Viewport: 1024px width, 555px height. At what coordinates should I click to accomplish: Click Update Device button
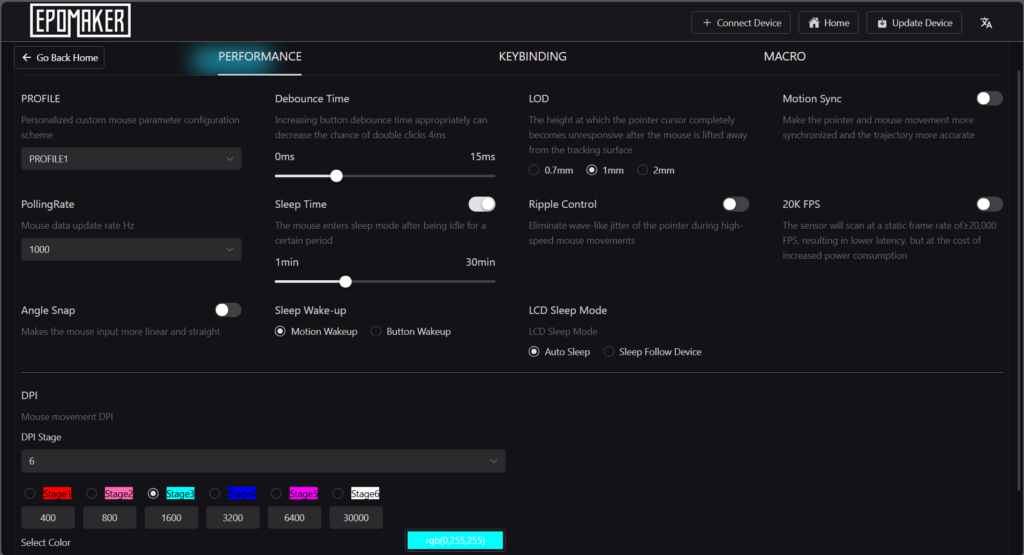point(914,23)
